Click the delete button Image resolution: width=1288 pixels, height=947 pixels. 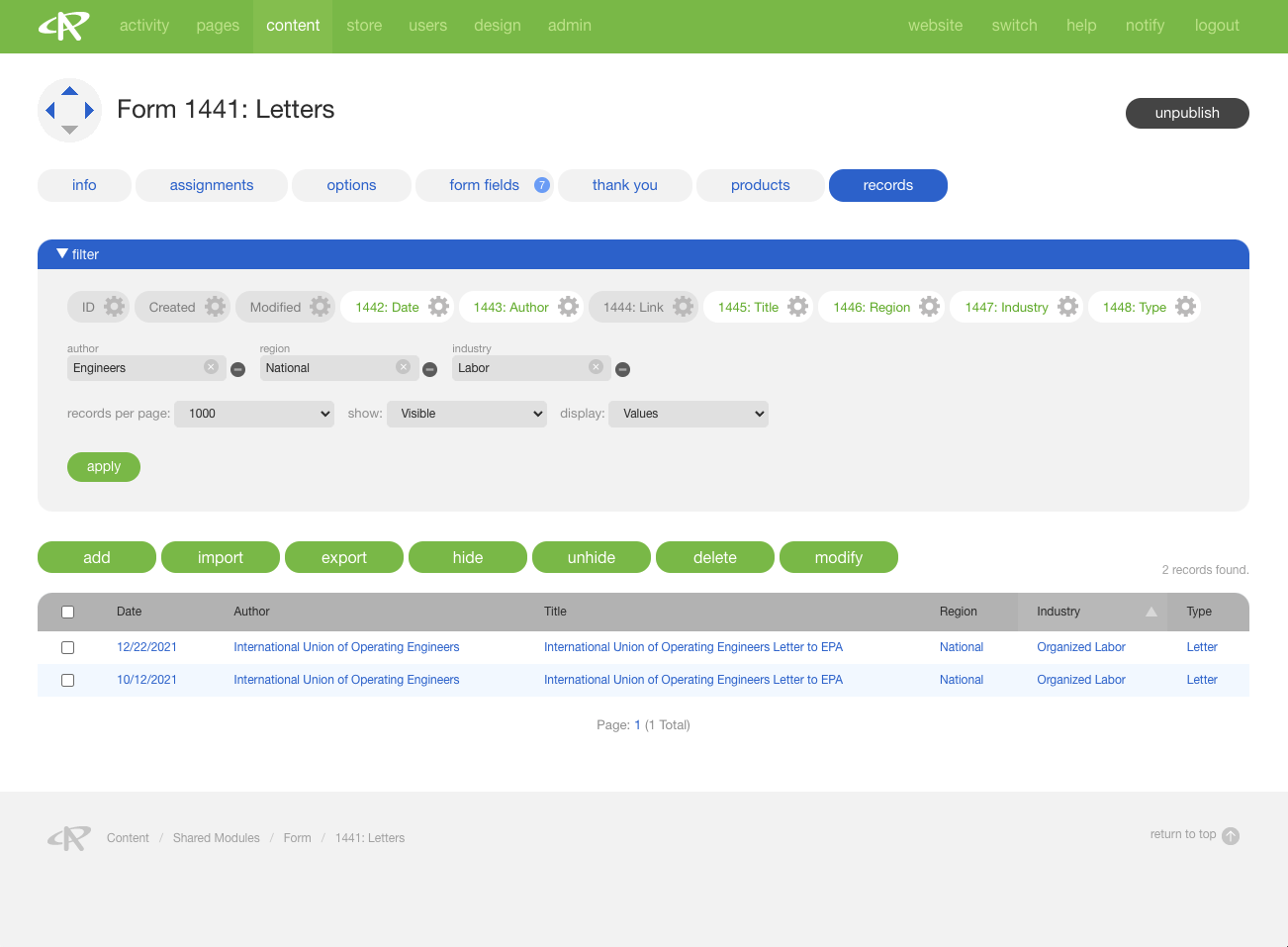click(x=715, y=557)
